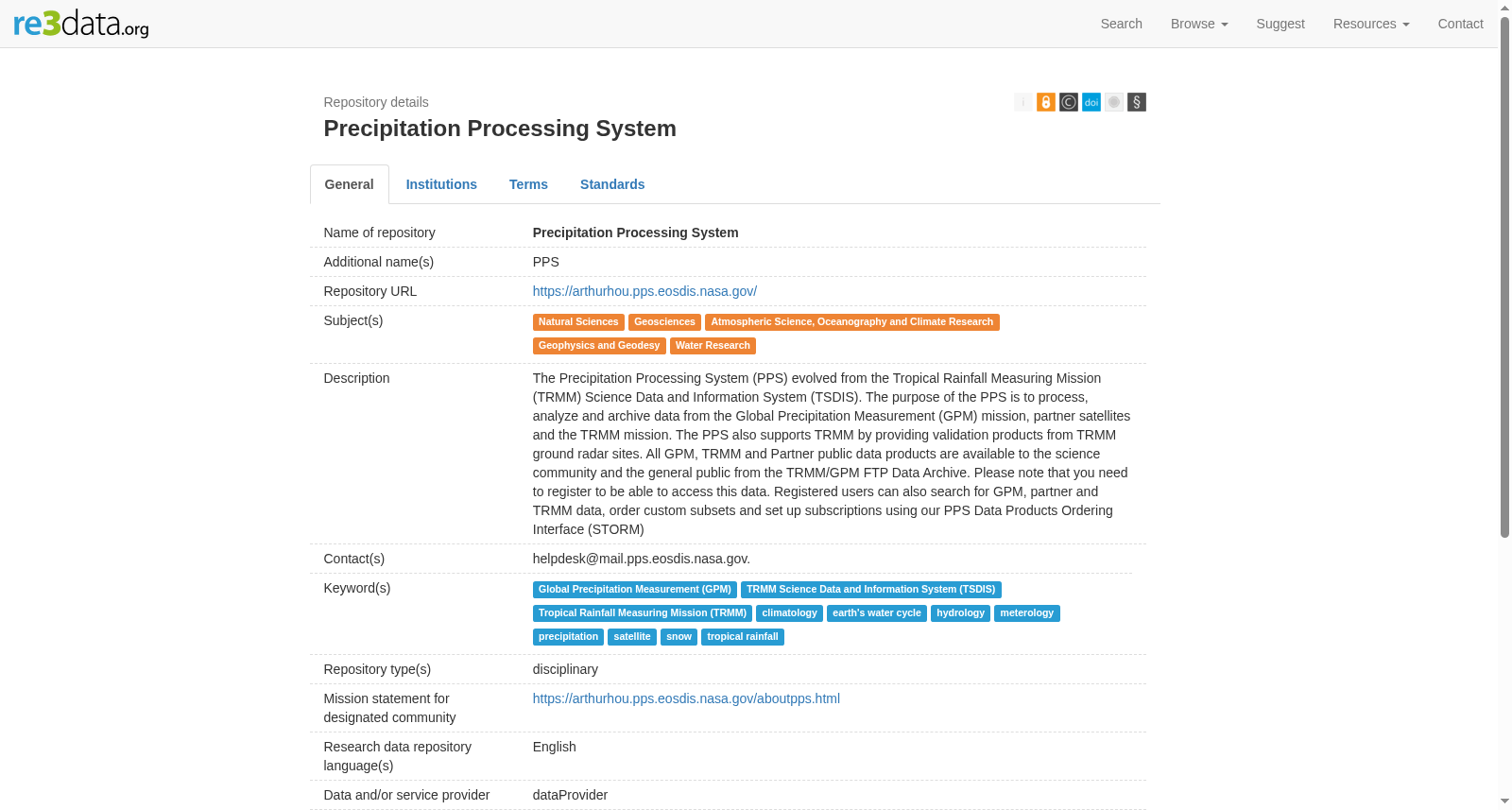Click the 'Data and/or service provider' label

coord(406,795)
